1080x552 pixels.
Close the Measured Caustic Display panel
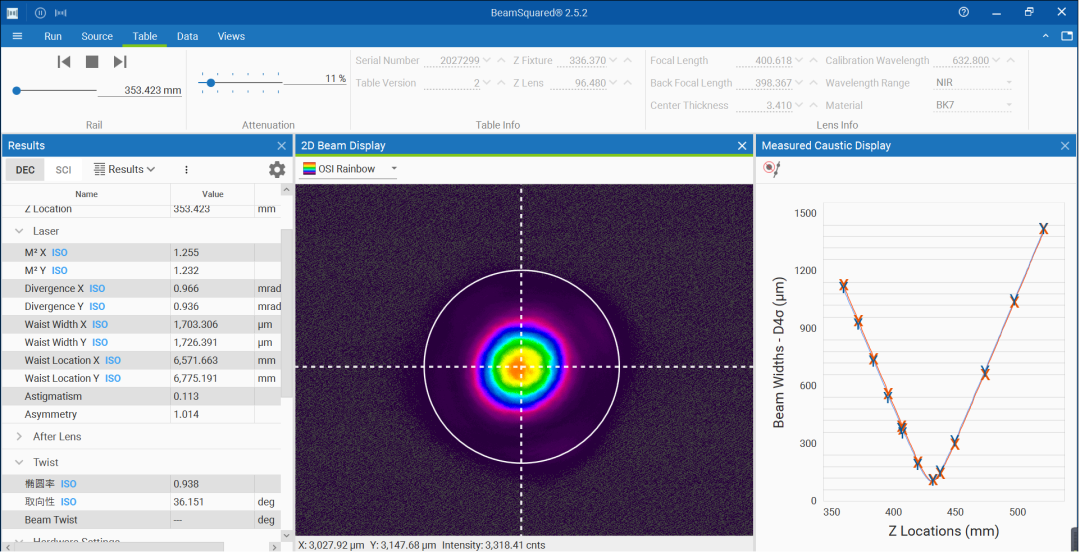point(1066,145)
